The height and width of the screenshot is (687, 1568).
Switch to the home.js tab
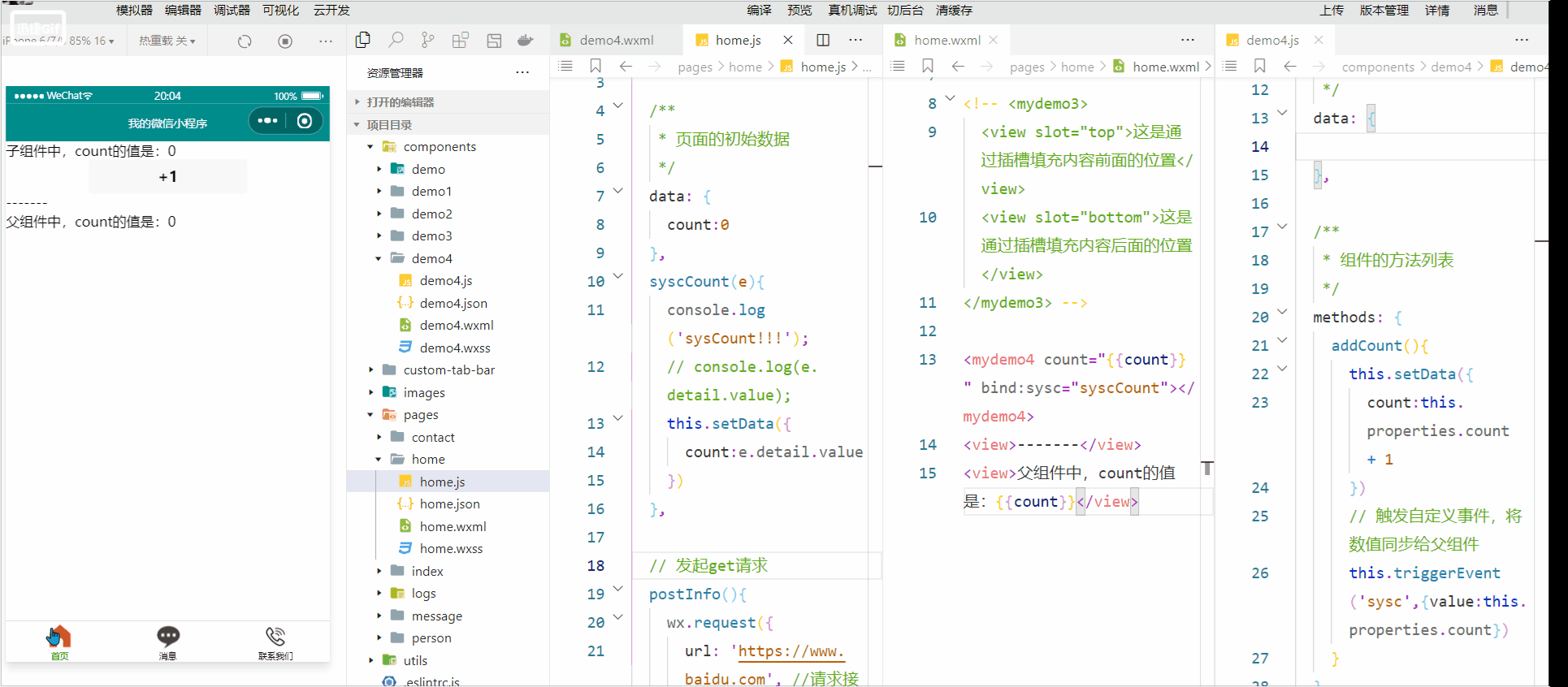pos(738,40)
